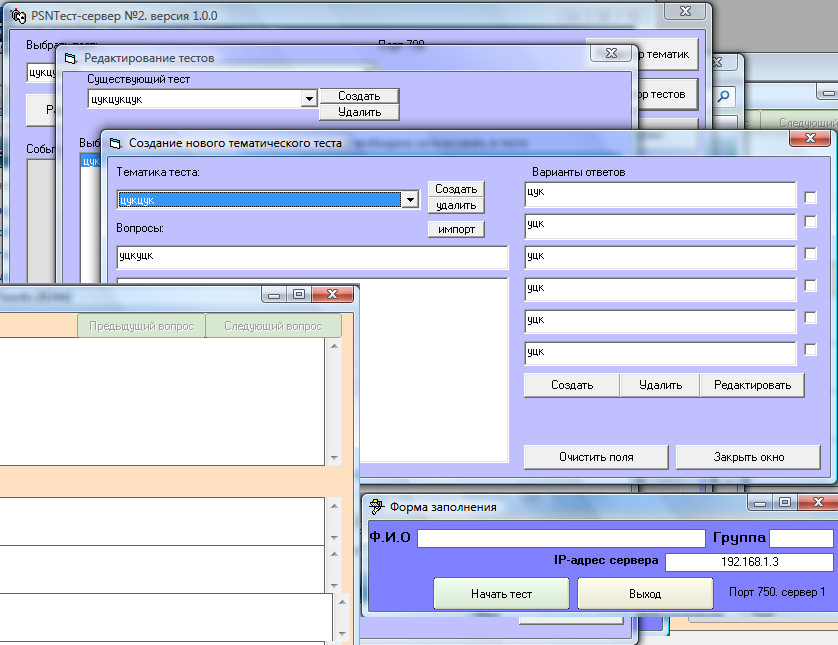The width and height of the screenshot is (838, 645).
Task: Close the Создание нового тематического теста window
Action: point(810,138)
